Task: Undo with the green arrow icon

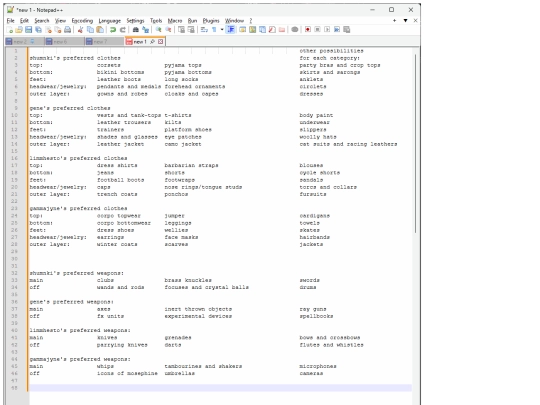Action: pos(113,30)
